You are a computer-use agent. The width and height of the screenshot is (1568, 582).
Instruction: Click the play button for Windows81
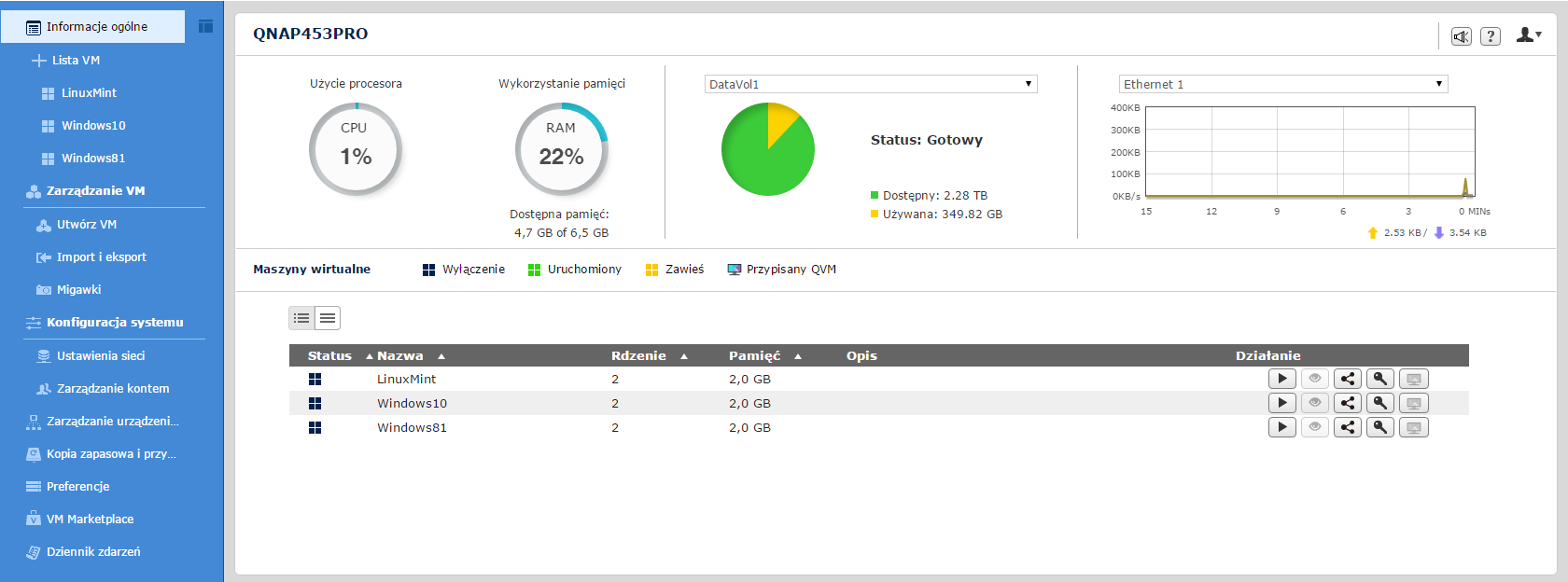click(x=1281, y=427)
